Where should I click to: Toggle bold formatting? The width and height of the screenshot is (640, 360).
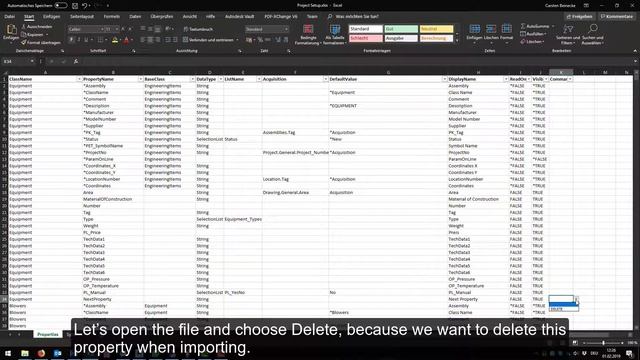click(71, 40)
